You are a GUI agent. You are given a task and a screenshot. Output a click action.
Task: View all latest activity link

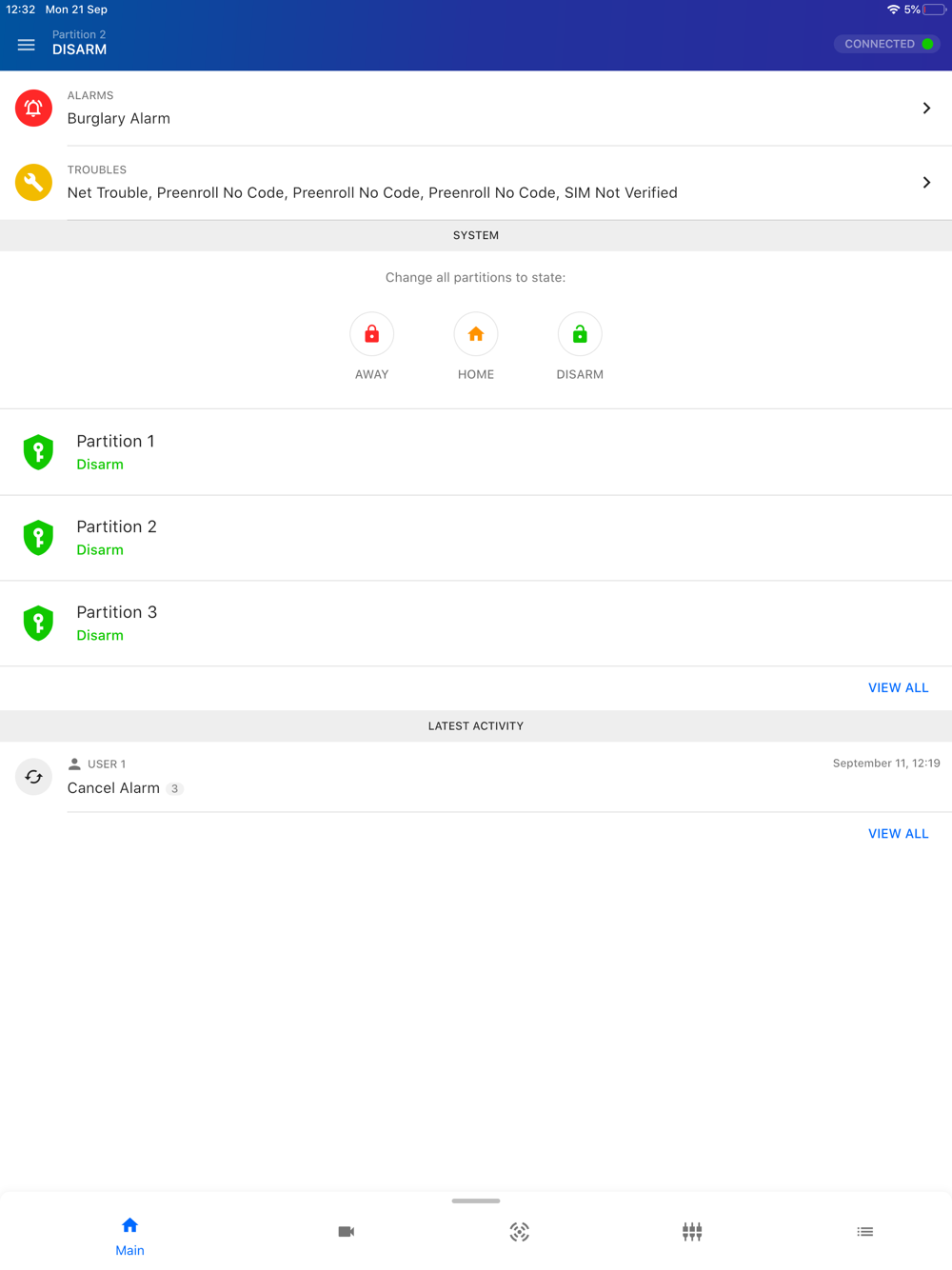tap(898, 833)
